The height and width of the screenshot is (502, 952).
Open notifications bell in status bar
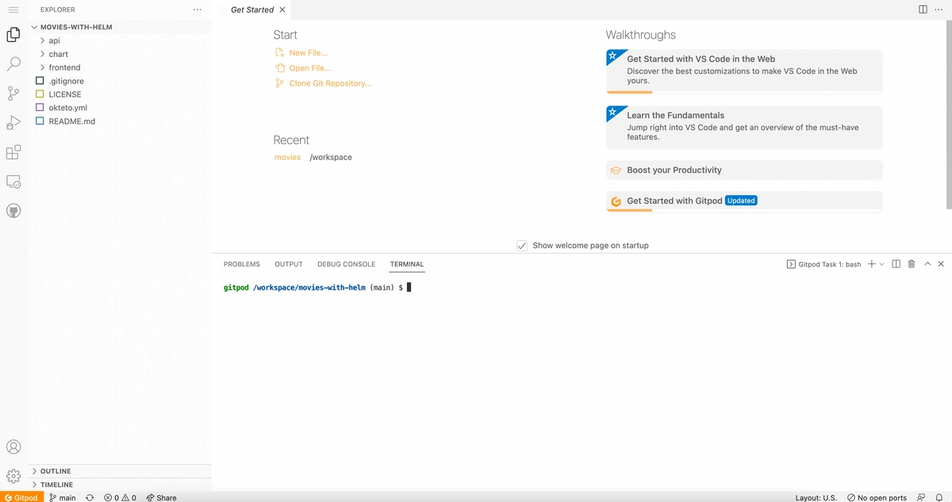939,497
